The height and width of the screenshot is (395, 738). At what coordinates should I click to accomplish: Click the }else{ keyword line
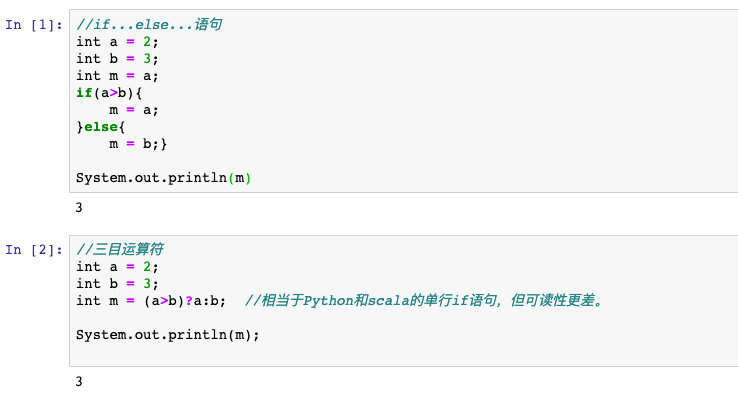pos(101,127)
